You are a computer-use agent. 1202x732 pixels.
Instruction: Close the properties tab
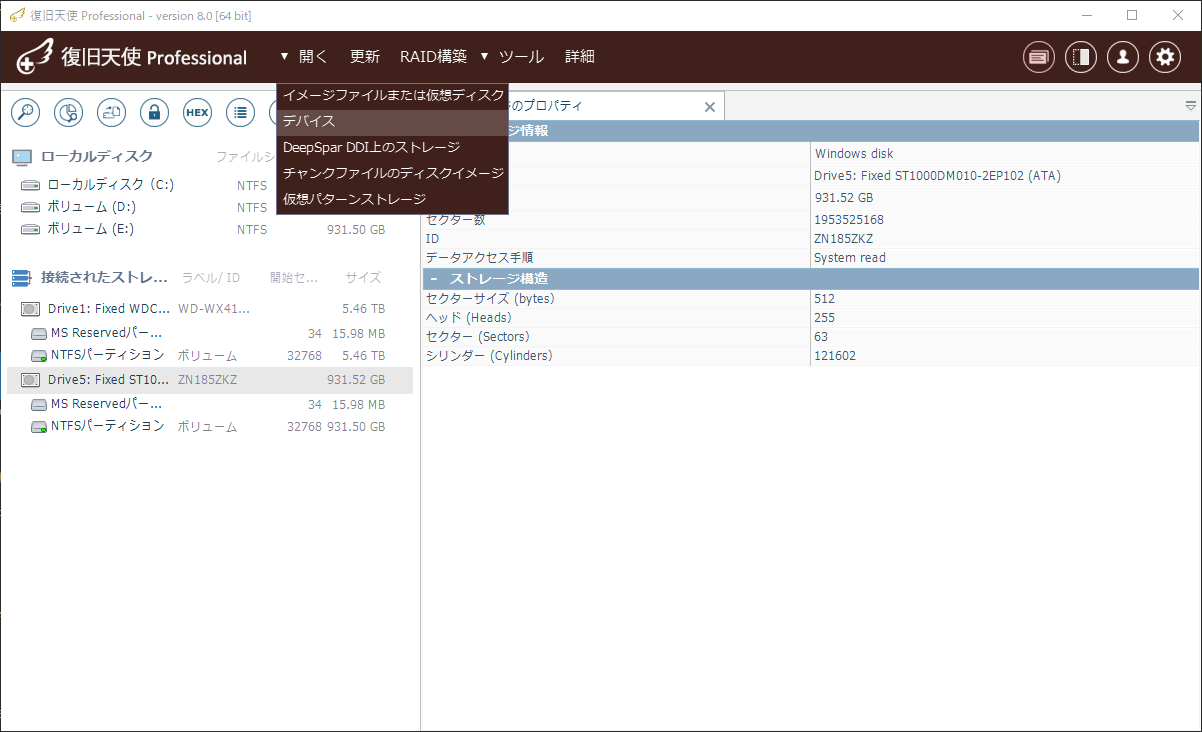[710, 106]
